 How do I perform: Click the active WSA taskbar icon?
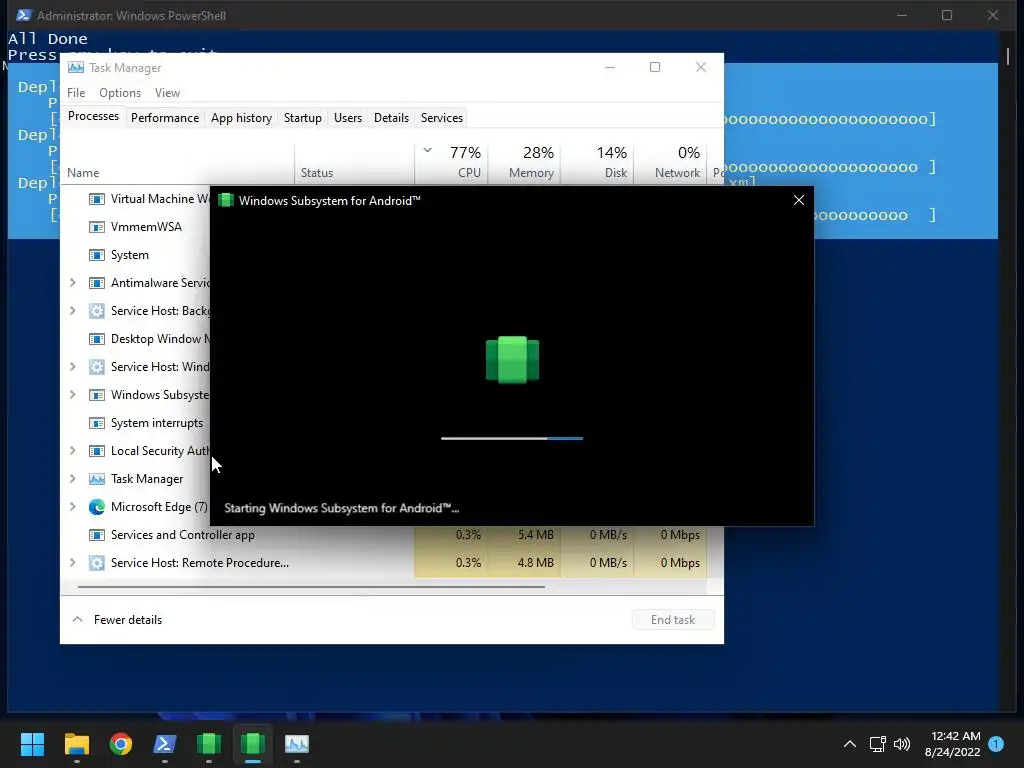pyautogui.click(x=253, y=744)
